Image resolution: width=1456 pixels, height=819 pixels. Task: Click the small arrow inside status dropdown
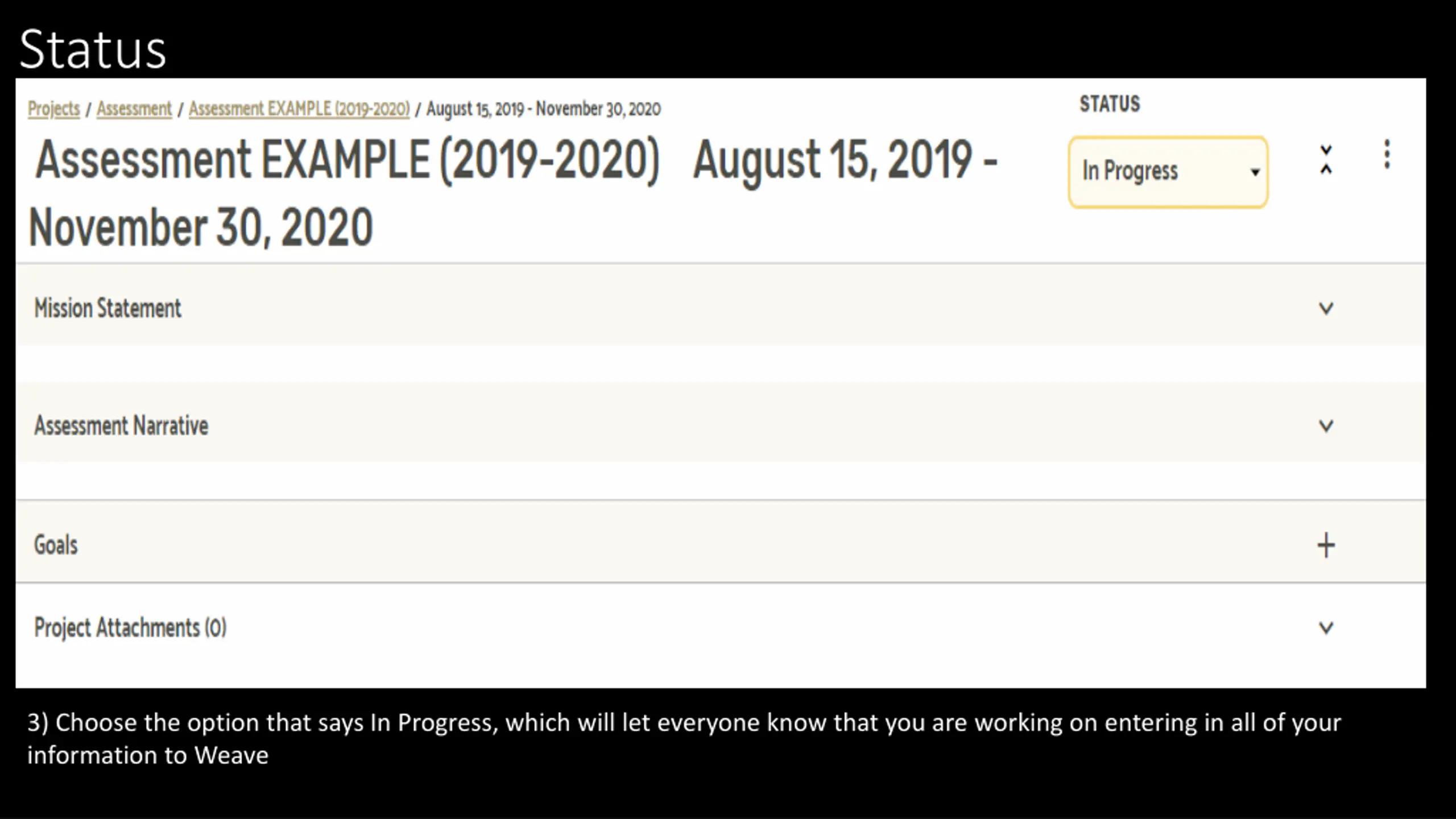tap(1255, 172)
